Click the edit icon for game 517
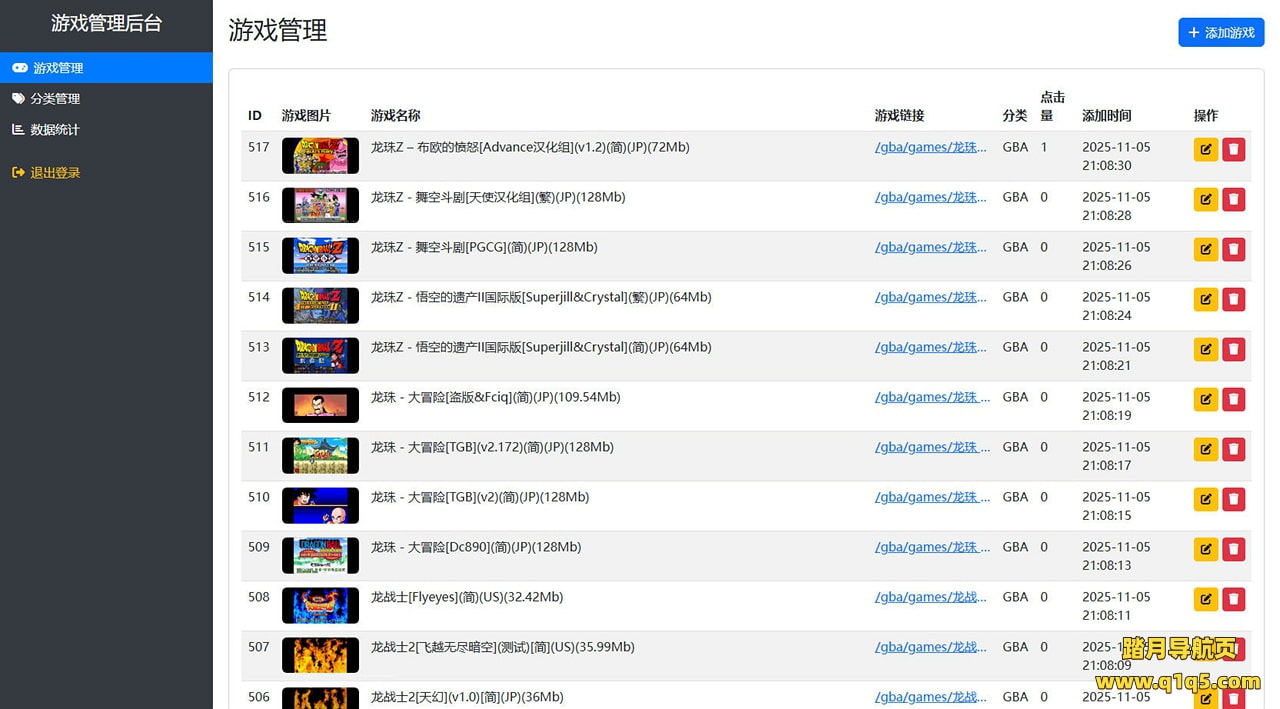Screen dimensions: 1280x709 [x=1205, y=150]
